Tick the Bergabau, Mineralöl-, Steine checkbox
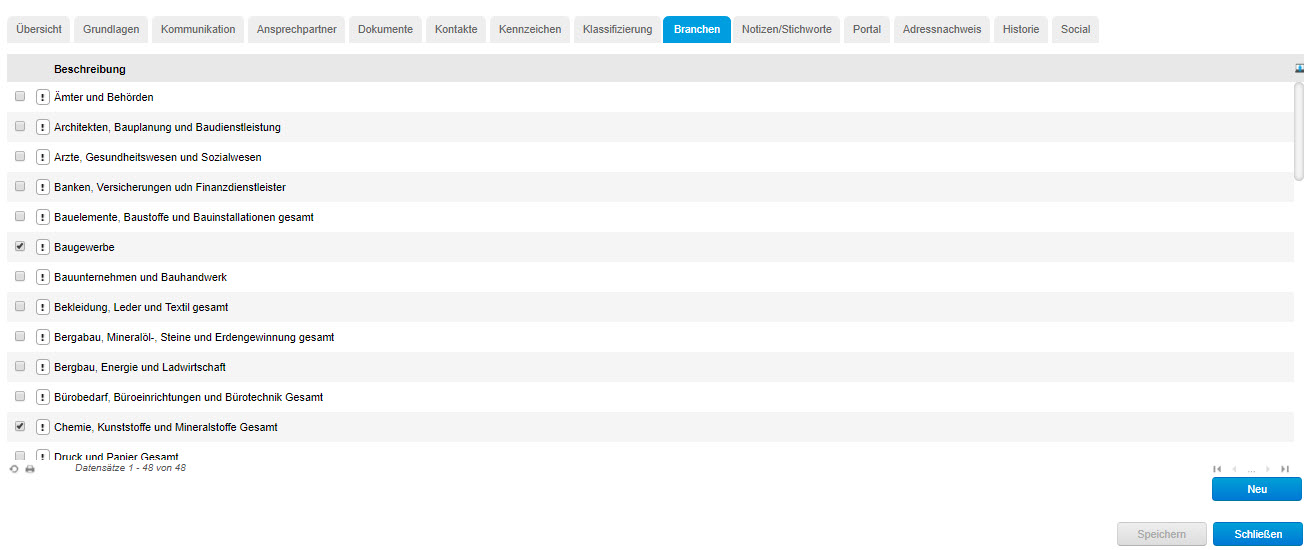 (20, 336)
